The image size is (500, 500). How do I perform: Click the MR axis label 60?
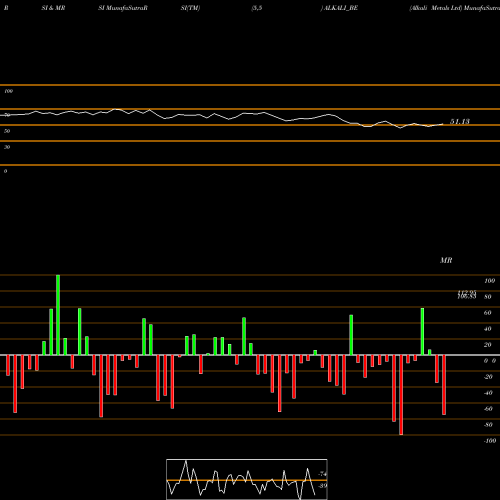[x=488, y=313]
